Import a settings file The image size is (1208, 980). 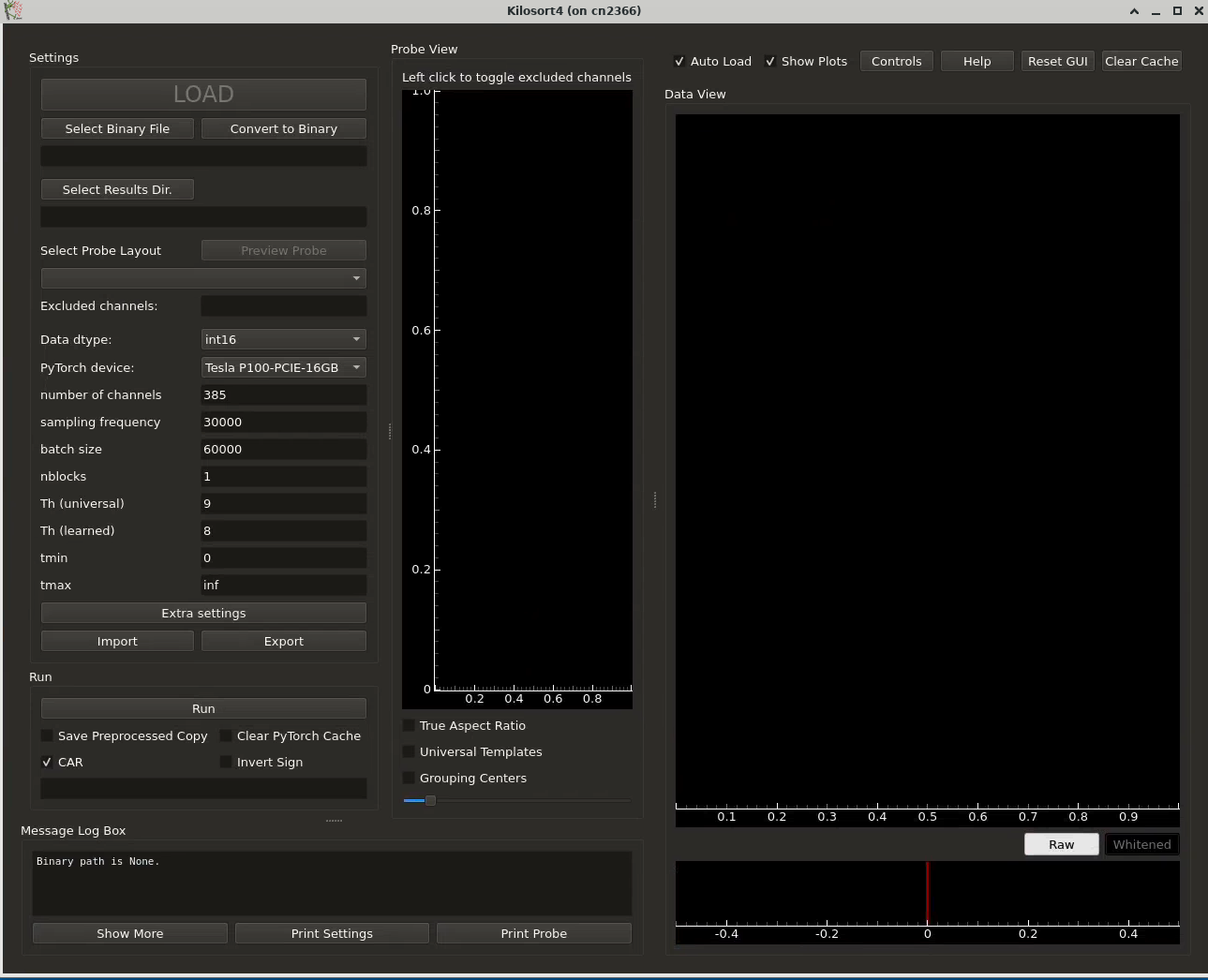point(116,641)
